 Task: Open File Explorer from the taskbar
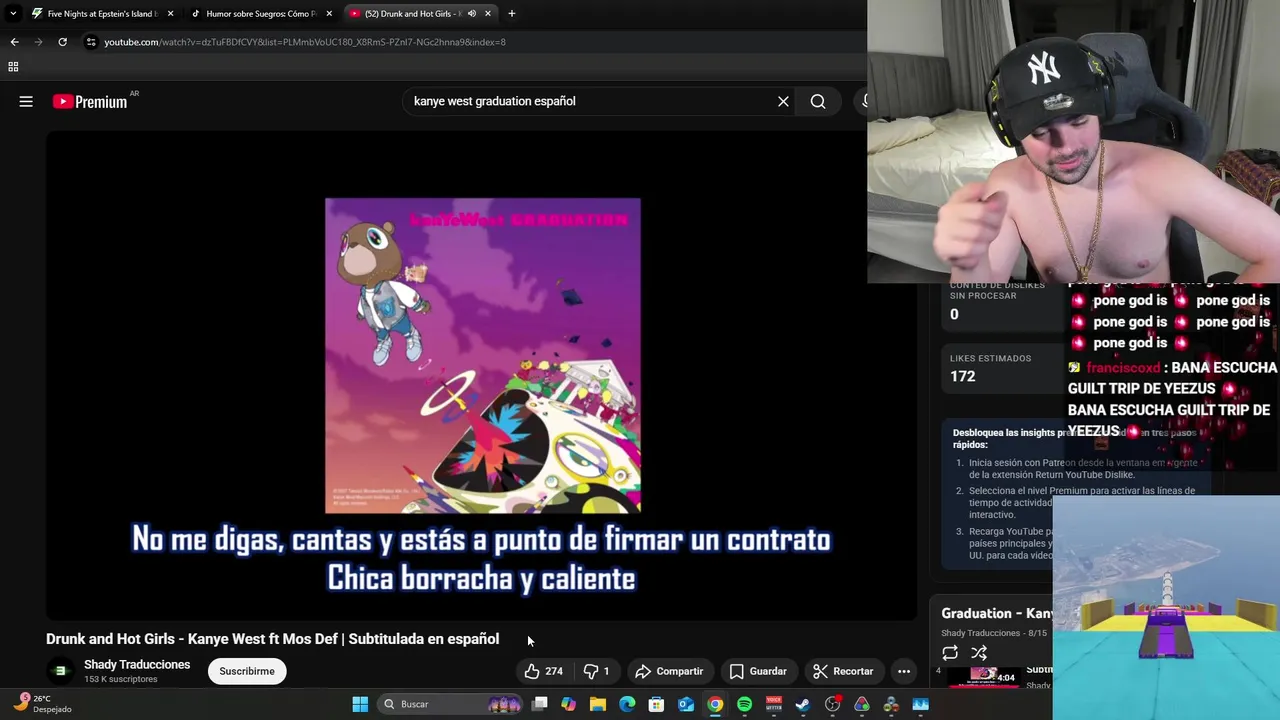pos(598,704)
